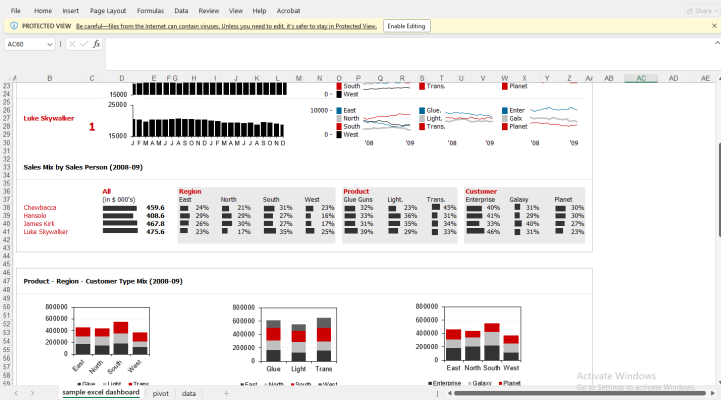Click the formula bar cancel X icon
This screenshot has height=400, width=721.
pyautogui.click(x=71, y=44)
